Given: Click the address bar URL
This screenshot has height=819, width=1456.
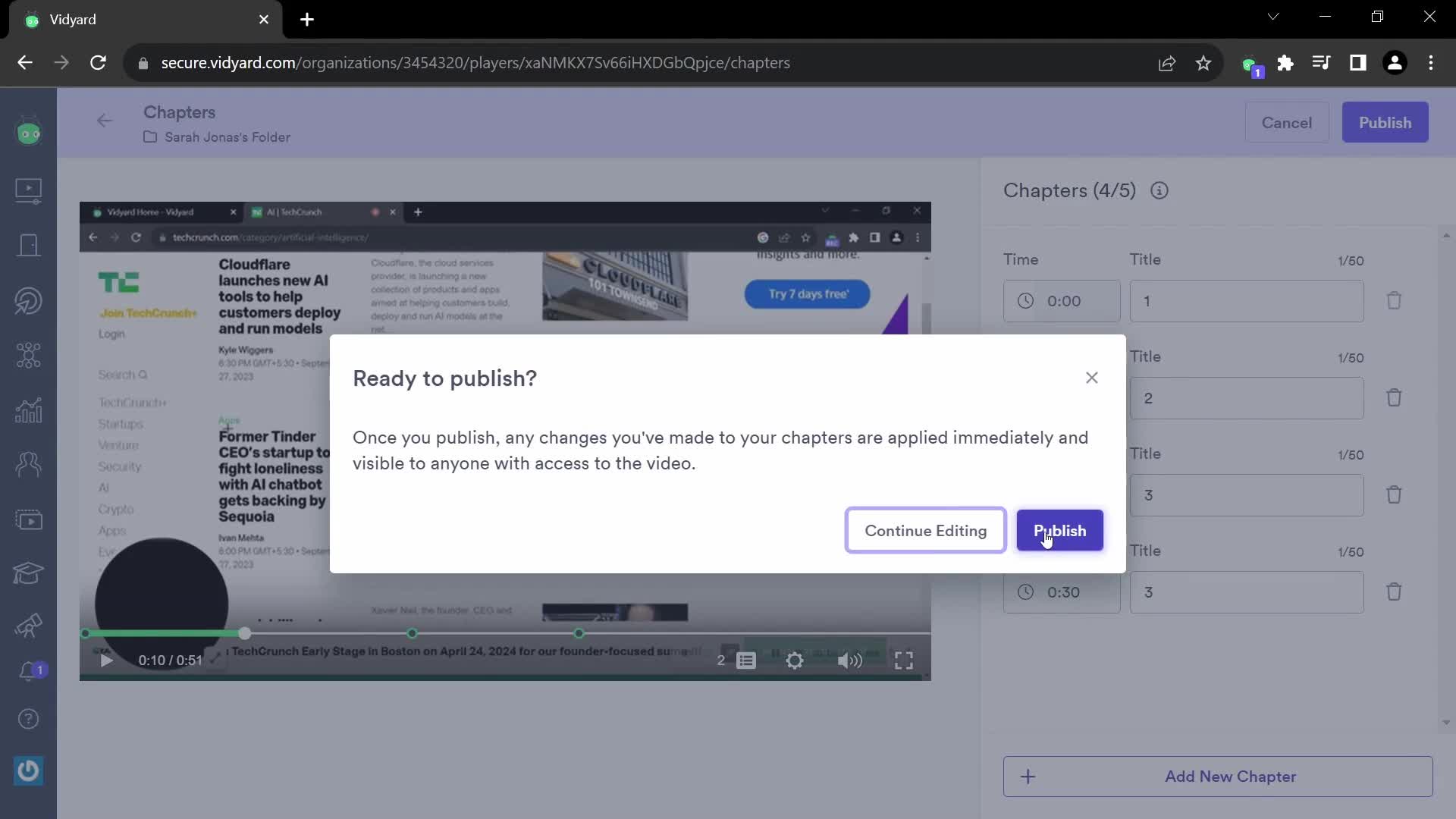Looking at the screenshot, I should coord(475,63).
